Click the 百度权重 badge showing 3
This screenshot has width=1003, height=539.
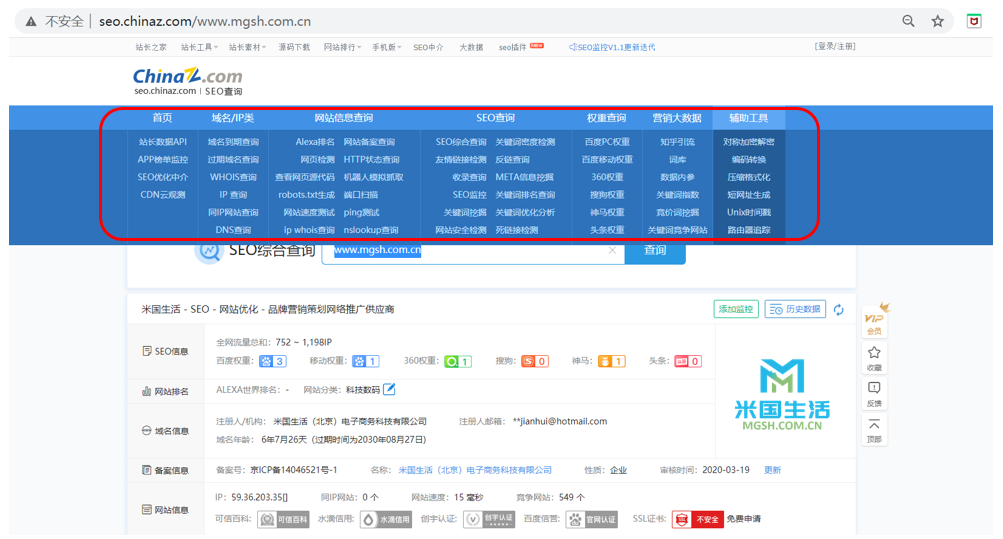point(272,361)
